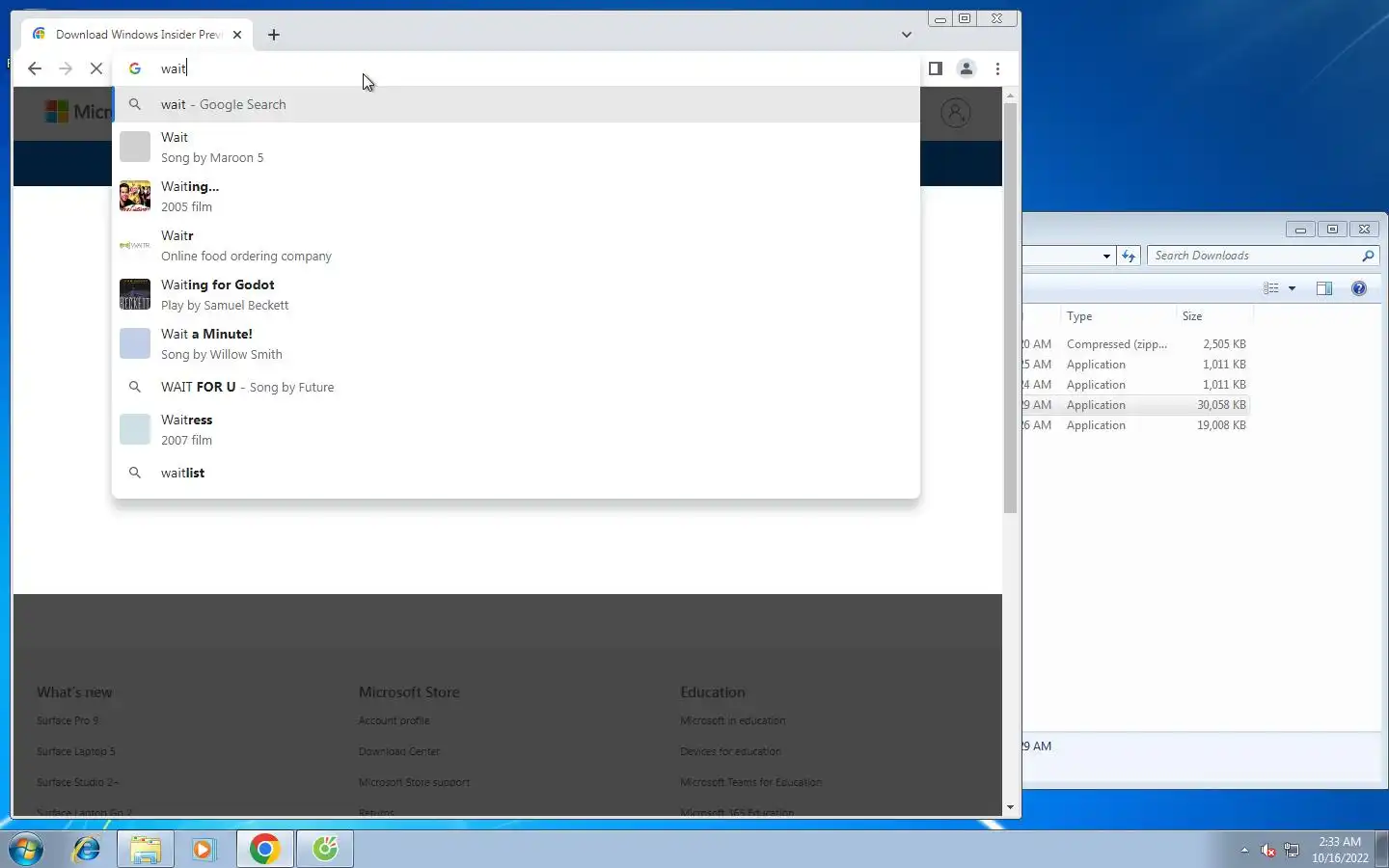1389x868 pixels.
Task: Click the Explorer search magnifier icon
Action: pos(1368,256)
